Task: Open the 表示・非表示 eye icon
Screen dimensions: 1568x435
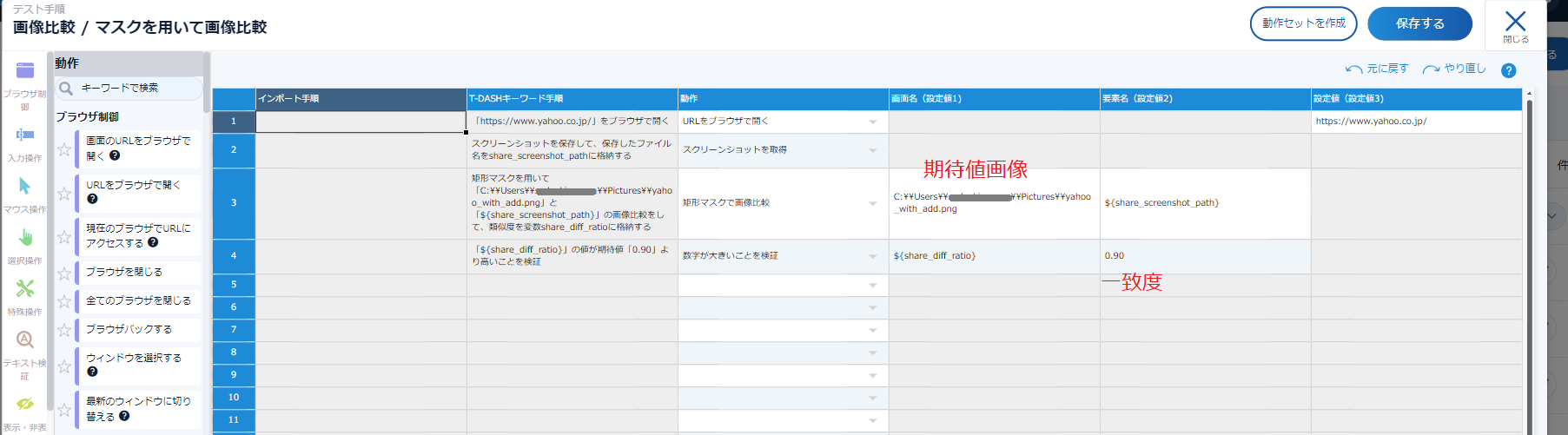Action: coord(25,403)
